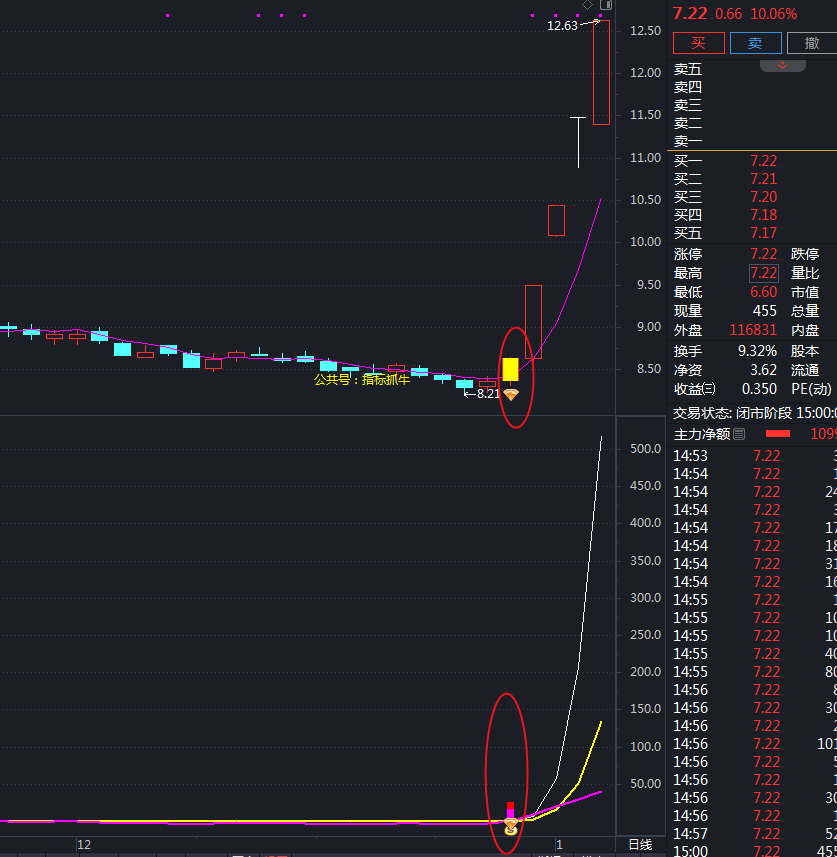The width and height of the screenshot is (837, 857).
Task: Select the 14:57 trade tick row
Action: point(754,834)
